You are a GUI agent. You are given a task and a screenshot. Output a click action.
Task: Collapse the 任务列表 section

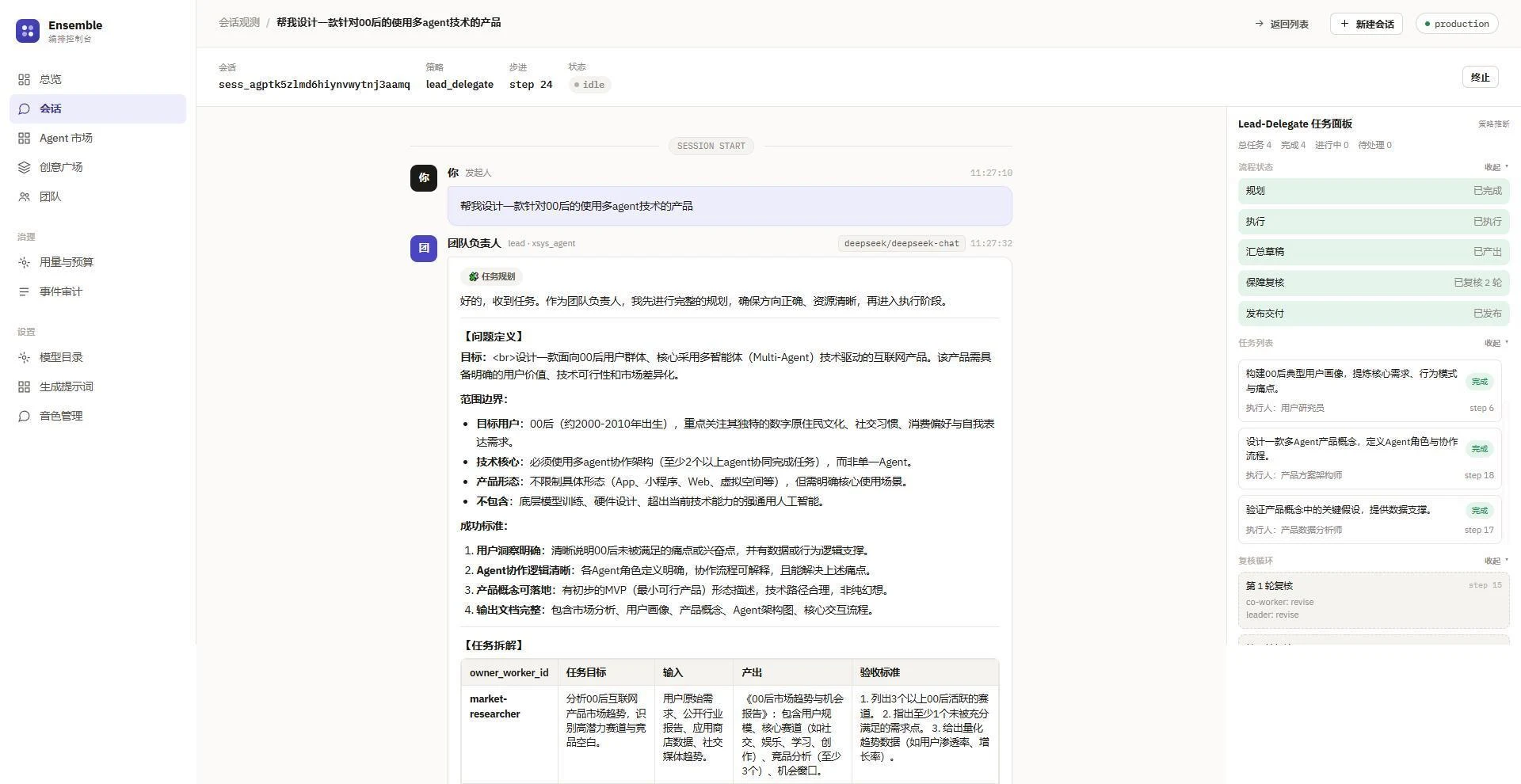[1496, 343]
